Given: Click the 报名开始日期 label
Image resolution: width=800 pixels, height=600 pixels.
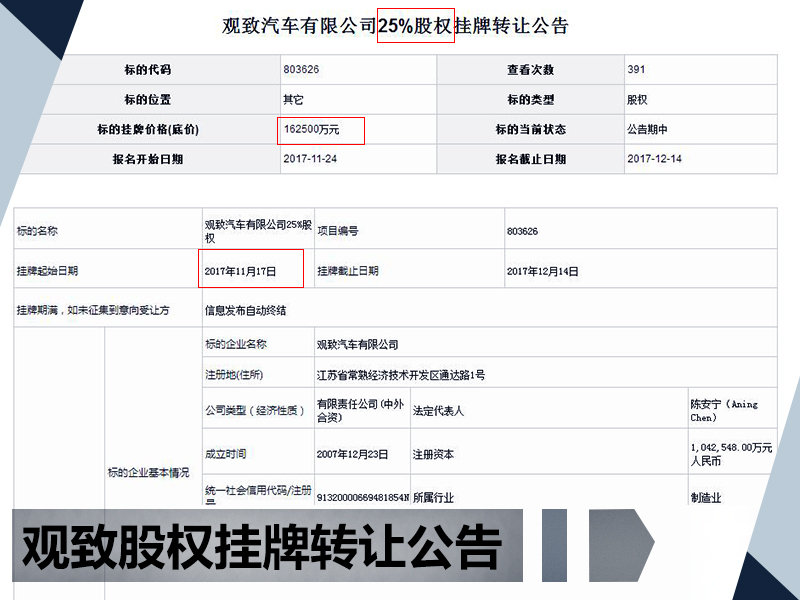Looking at the screenshot, I should [147, 159].
